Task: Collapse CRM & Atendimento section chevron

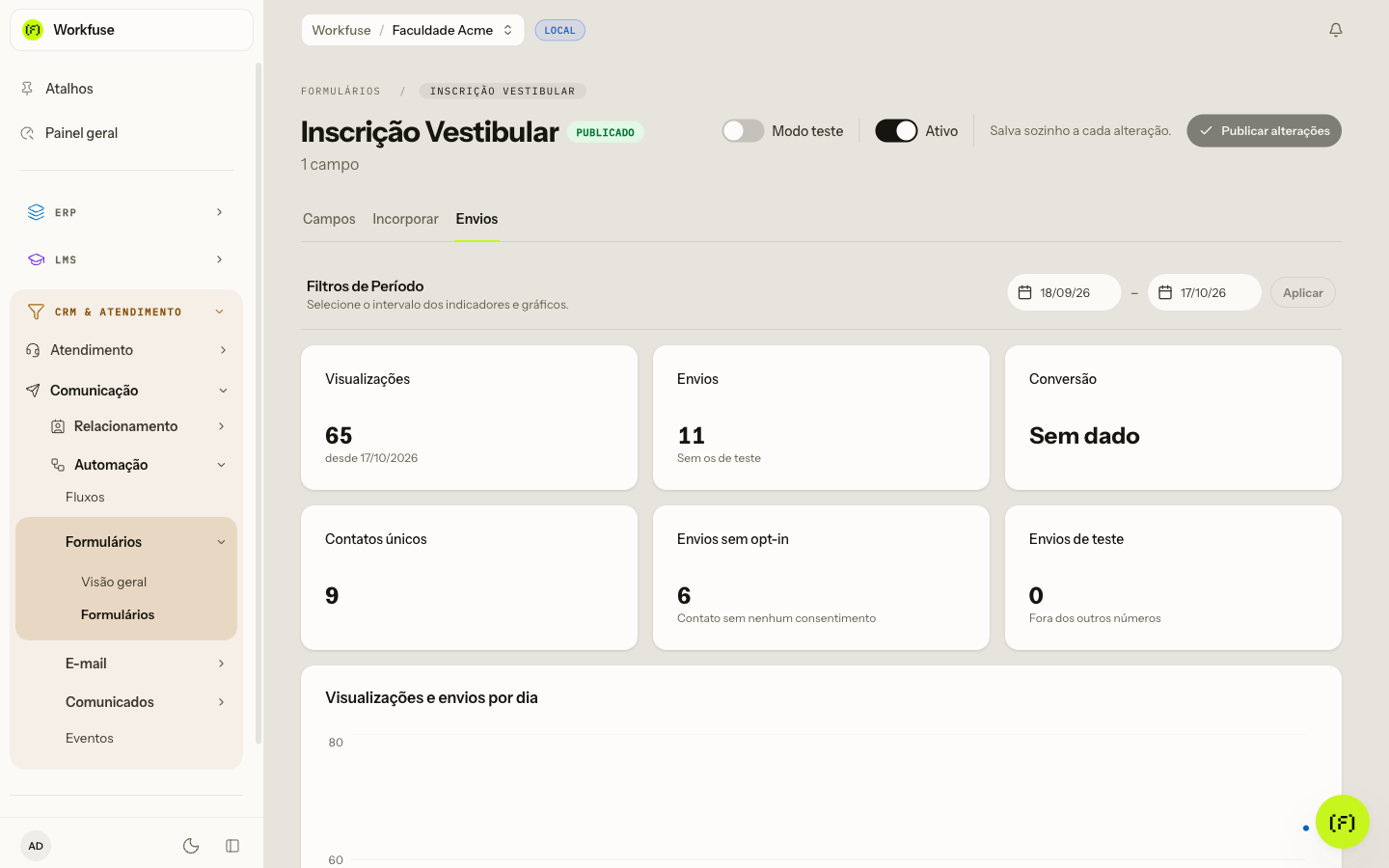Action: tap(219, 312)
